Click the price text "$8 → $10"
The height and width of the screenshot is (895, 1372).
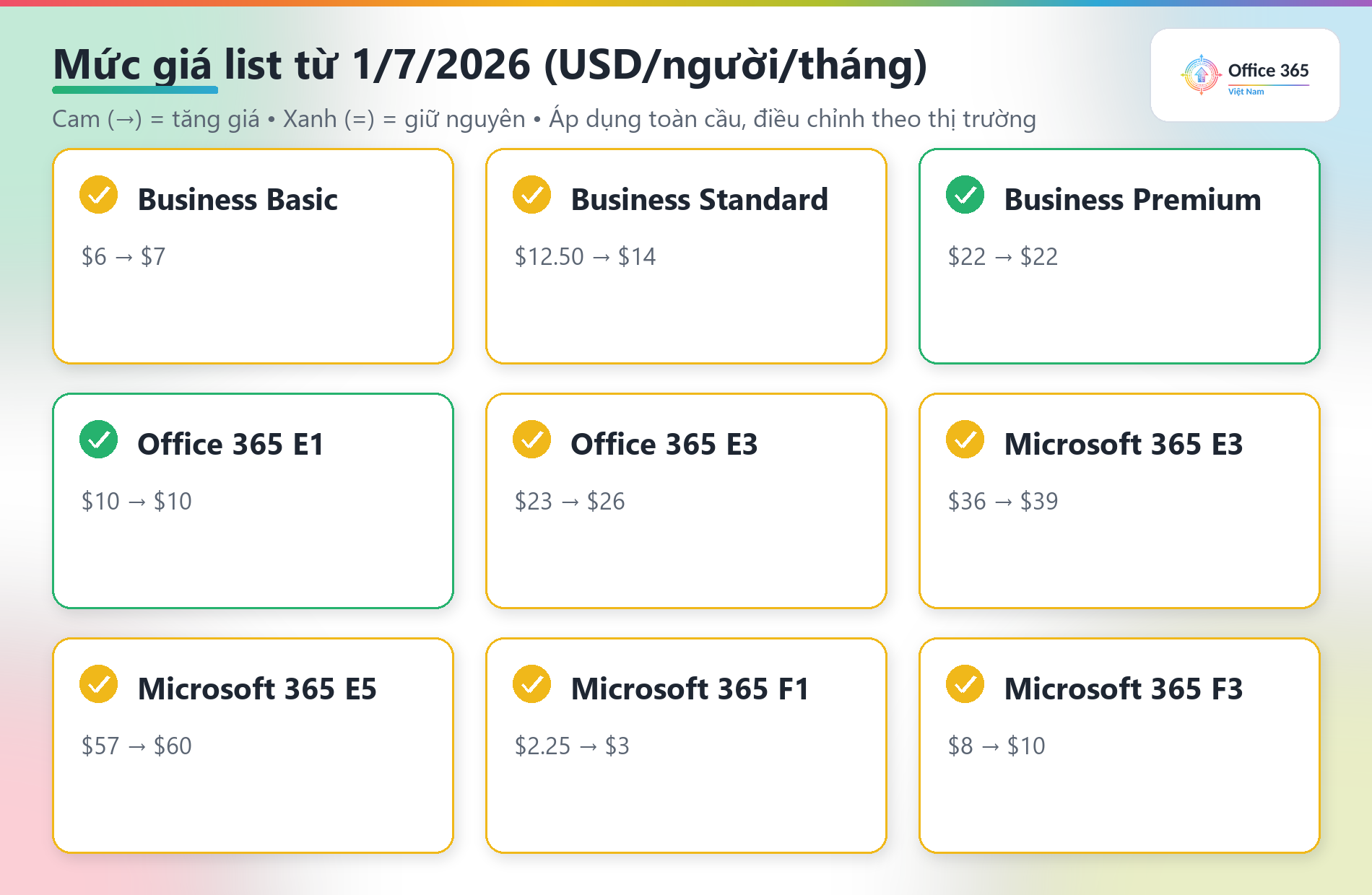(997, 746)
